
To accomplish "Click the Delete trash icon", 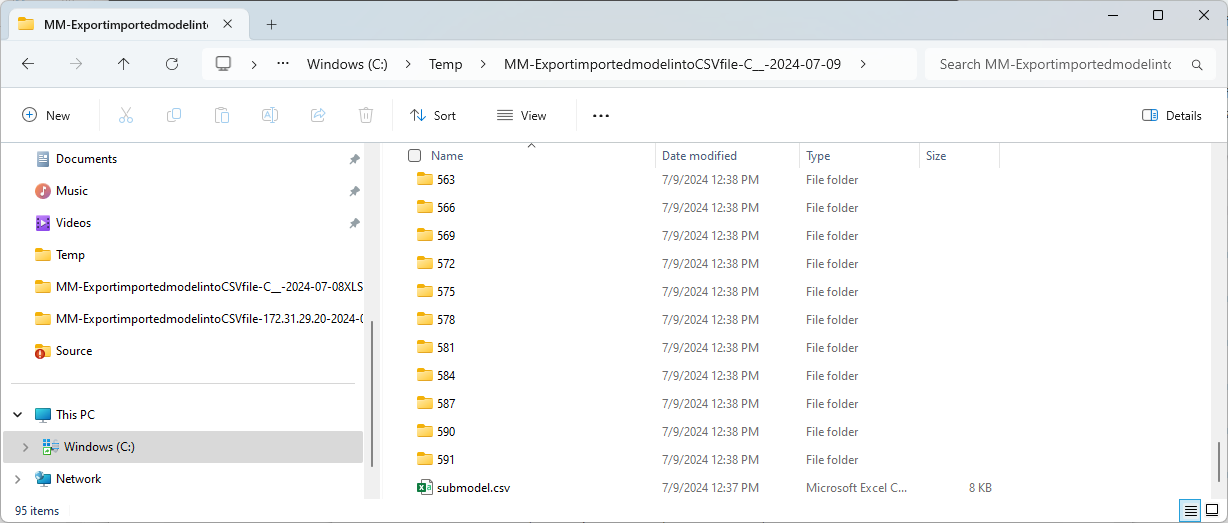I will [366, 115].
